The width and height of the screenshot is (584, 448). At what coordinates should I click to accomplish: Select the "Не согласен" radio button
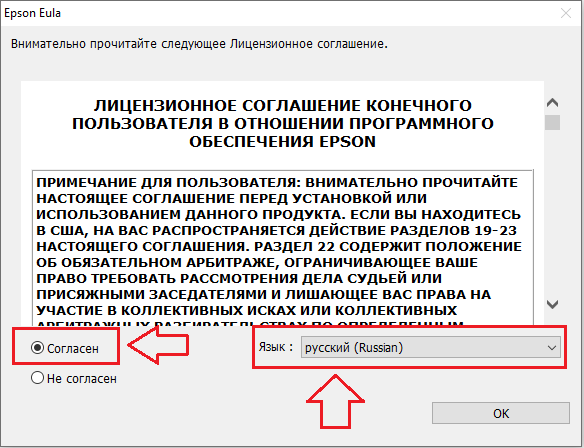tap(38, 378)
